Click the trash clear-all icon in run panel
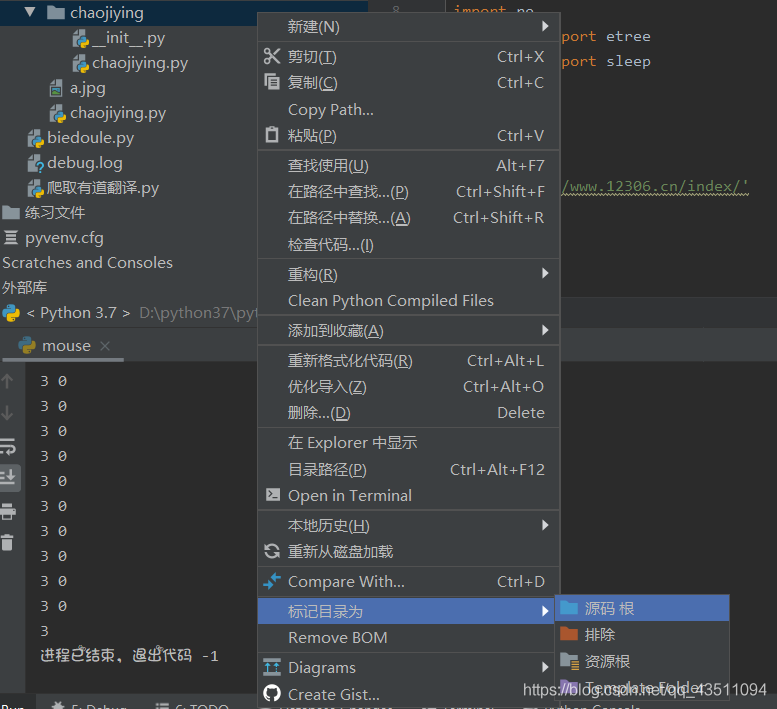777x709 pixels. [x=7, y=543]
